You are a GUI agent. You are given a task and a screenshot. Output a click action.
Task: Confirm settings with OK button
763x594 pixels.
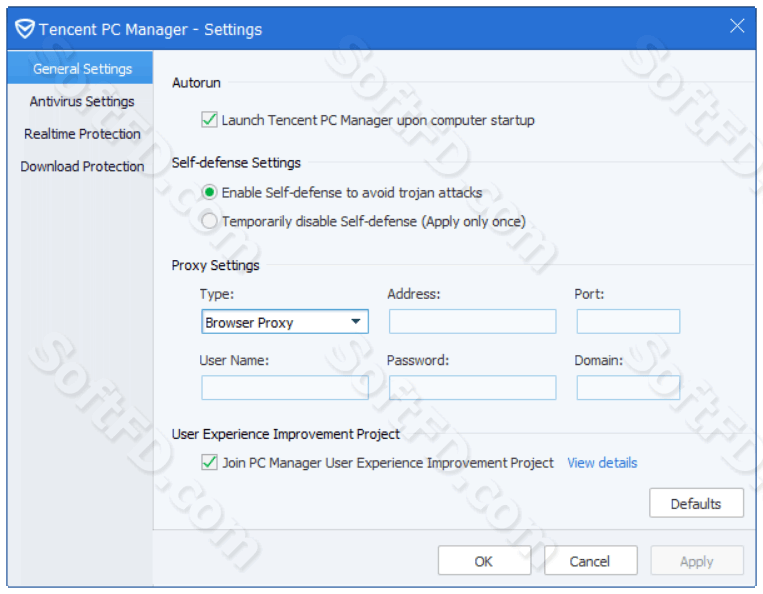484,561
